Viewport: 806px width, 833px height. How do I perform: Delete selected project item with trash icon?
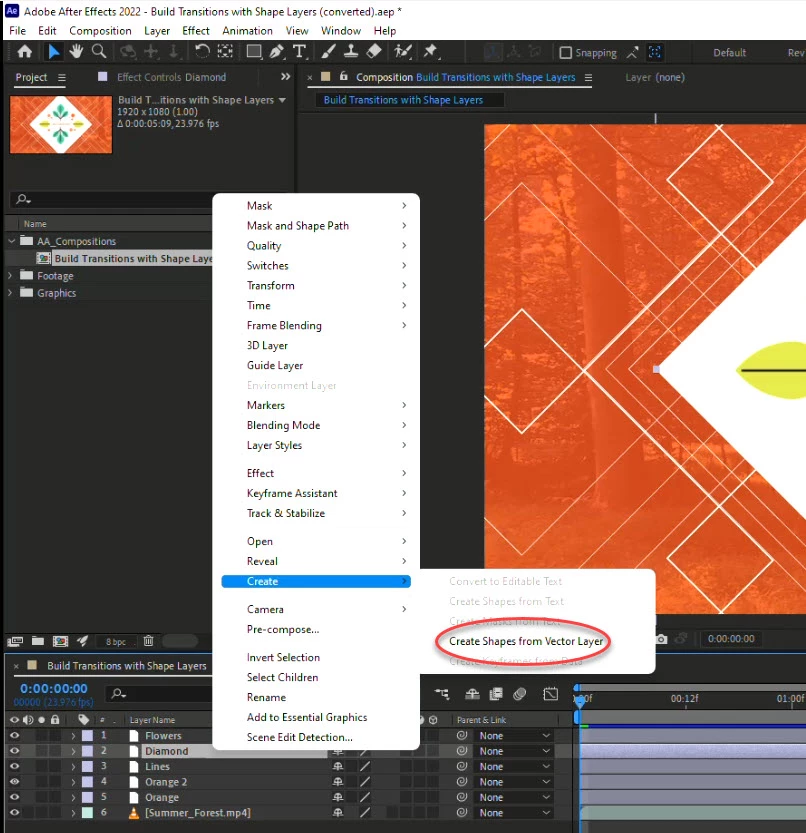(148, 641)
